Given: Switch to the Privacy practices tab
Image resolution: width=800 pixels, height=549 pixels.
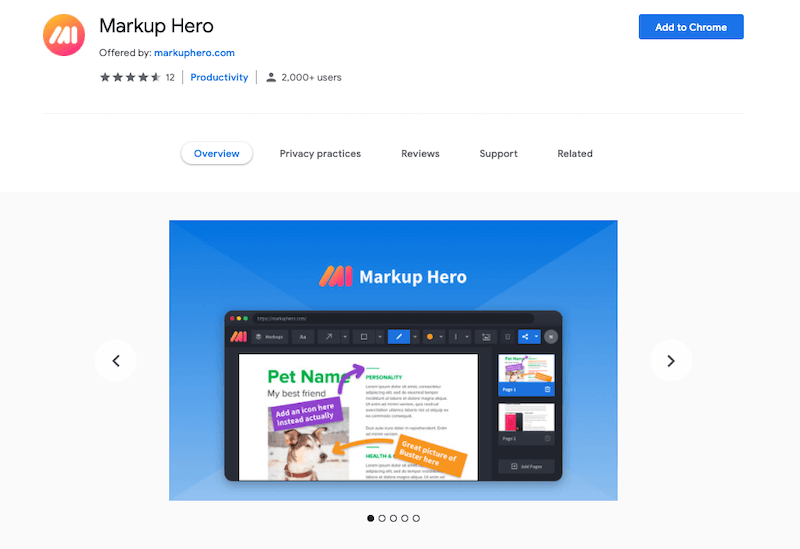Looking at the screenshot, I should (x=320, y=154).
